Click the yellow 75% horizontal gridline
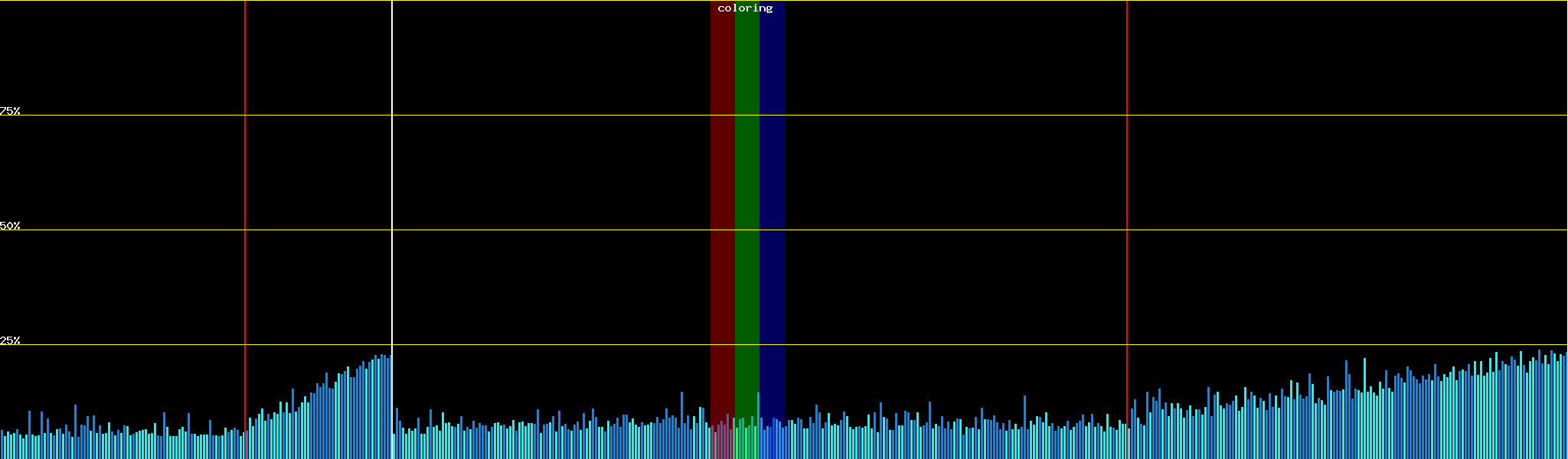Viewport: 1568px width, 459px height. pos(536,116)
